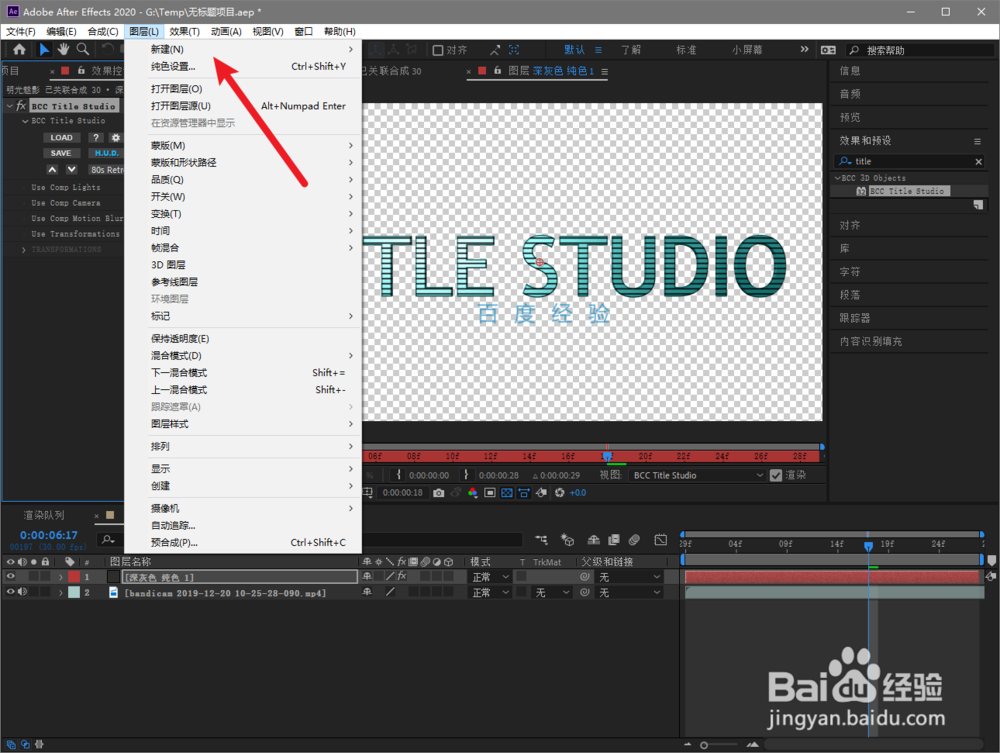Image resolution: width=1000 pixels, height=753 pixels.
Task: Enable frame blending icon in timeline
Action: (614, 540)
